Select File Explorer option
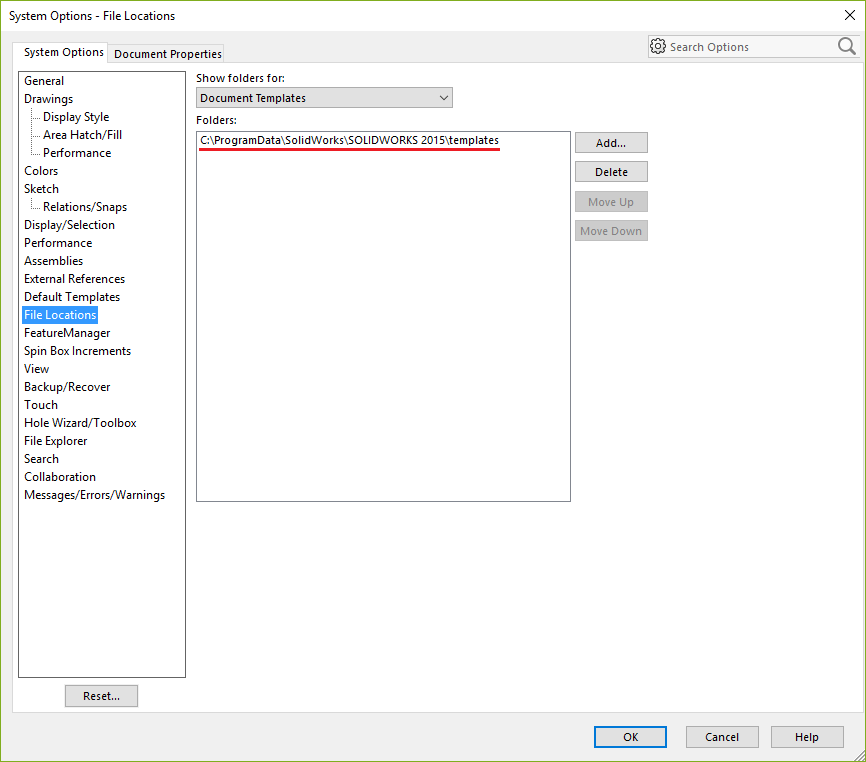Image resolution: width=866 pixels, height=762 pixels. coord(56,441)
